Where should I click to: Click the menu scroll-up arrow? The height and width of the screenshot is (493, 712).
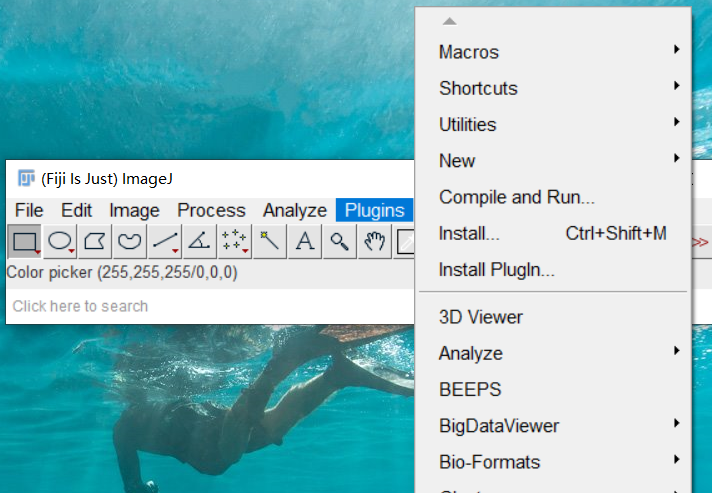[450, 21]
